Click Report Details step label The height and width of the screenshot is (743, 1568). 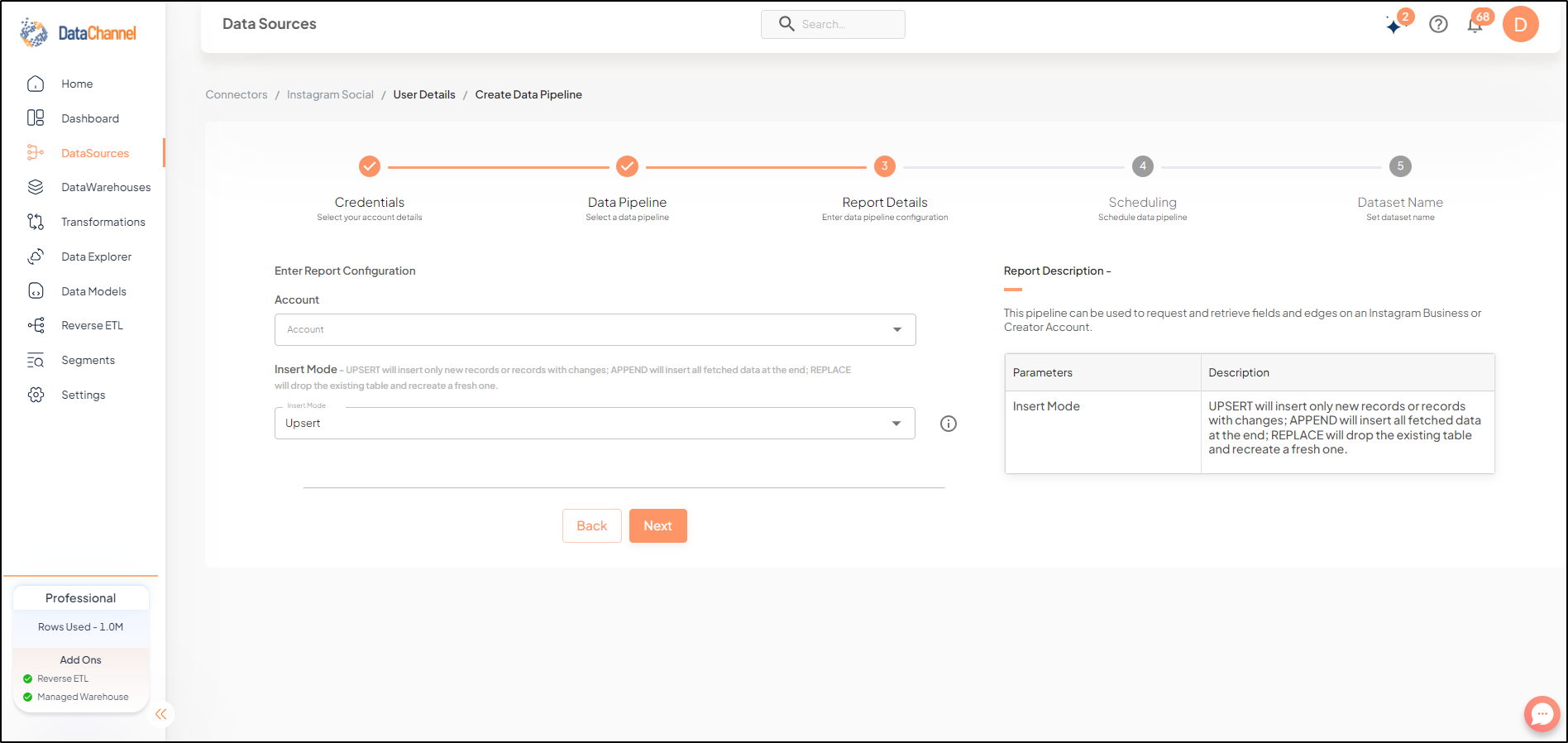(x=885, y=202)
